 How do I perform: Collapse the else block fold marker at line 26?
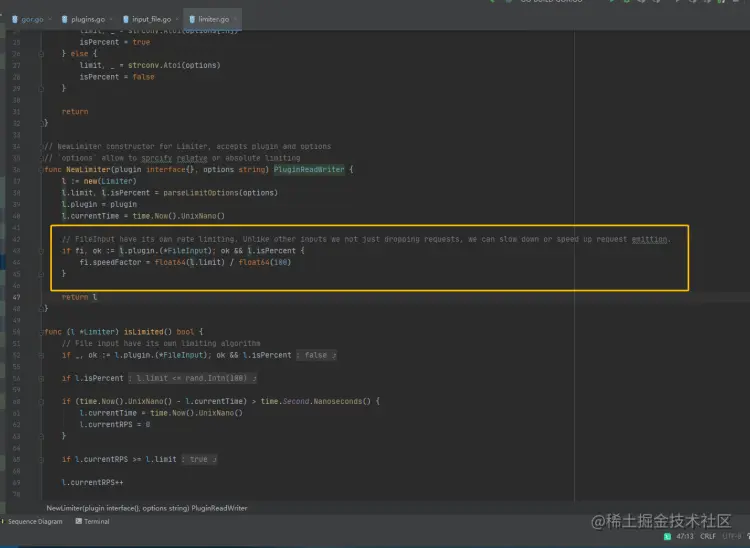41,54
